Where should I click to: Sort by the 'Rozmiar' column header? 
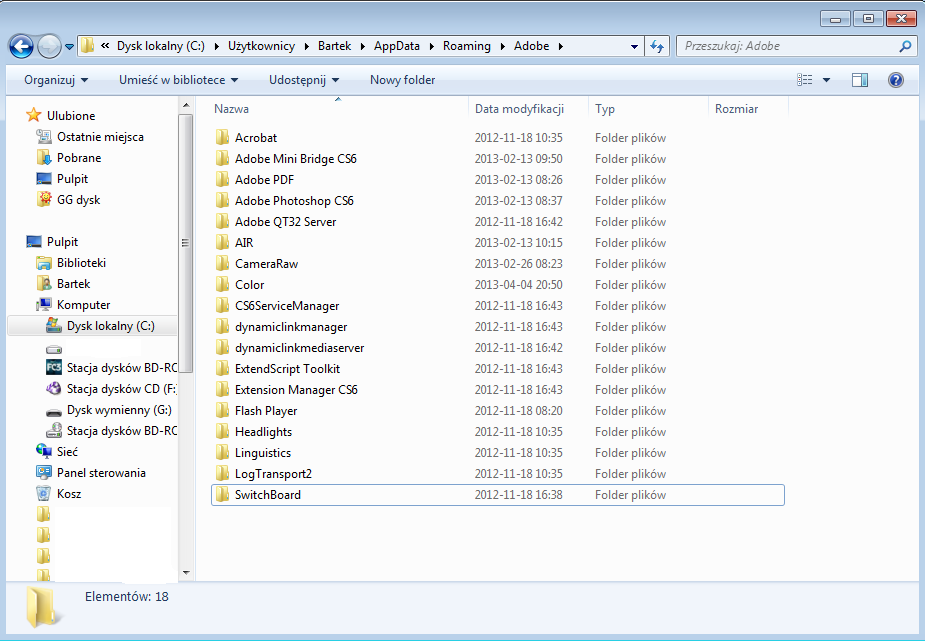[736, 109]
